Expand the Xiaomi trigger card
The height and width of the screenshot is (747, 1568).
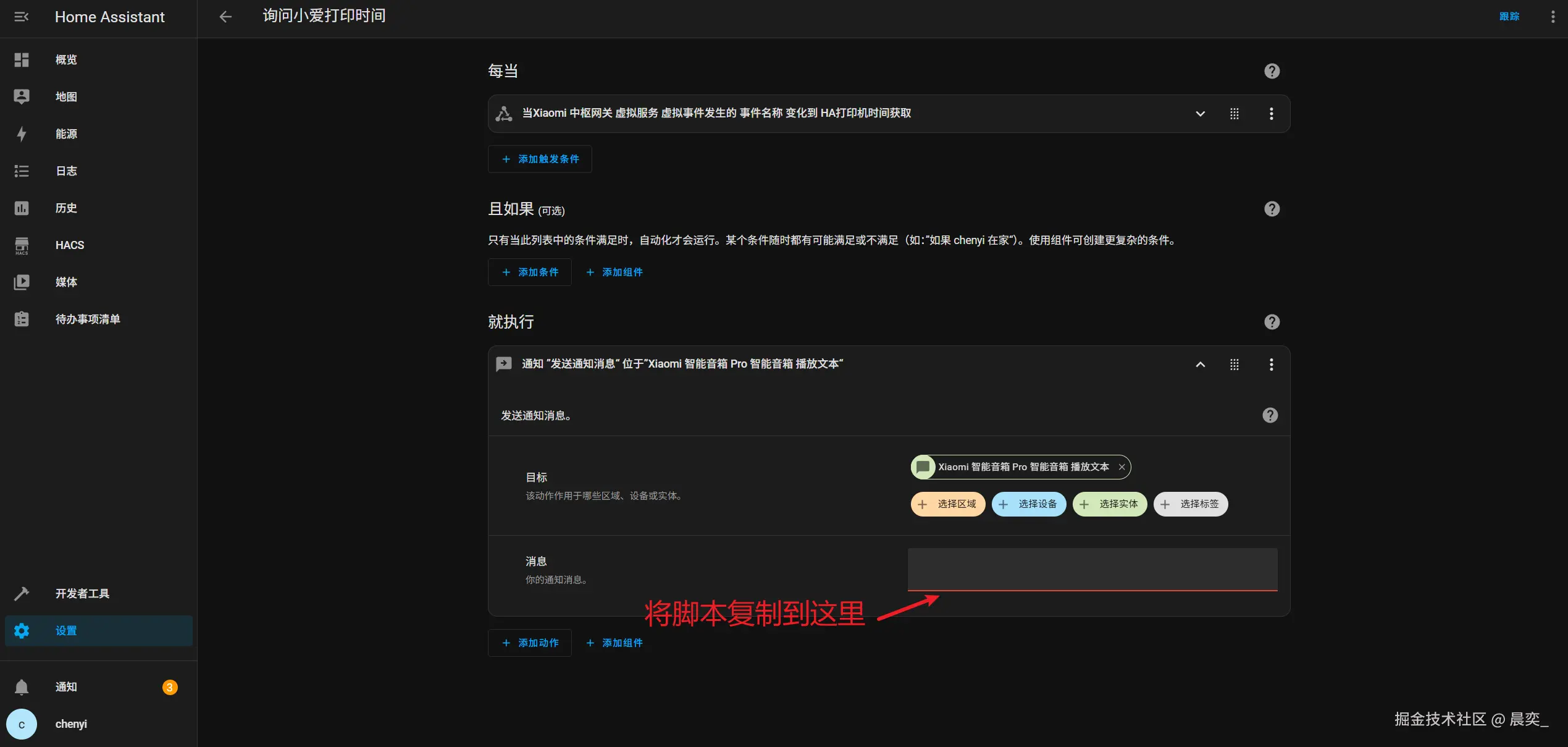pyautogui.click(x=1200, y=114)
